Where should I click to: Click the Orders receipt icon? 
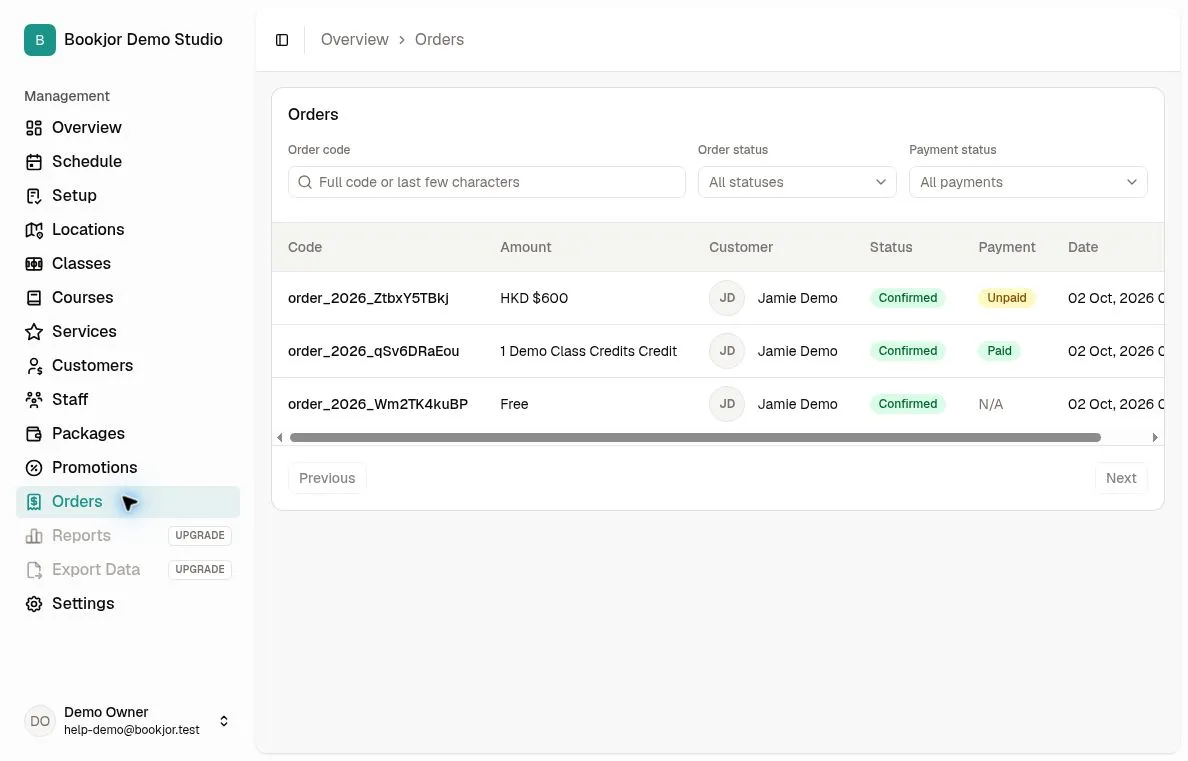(34, 502)
